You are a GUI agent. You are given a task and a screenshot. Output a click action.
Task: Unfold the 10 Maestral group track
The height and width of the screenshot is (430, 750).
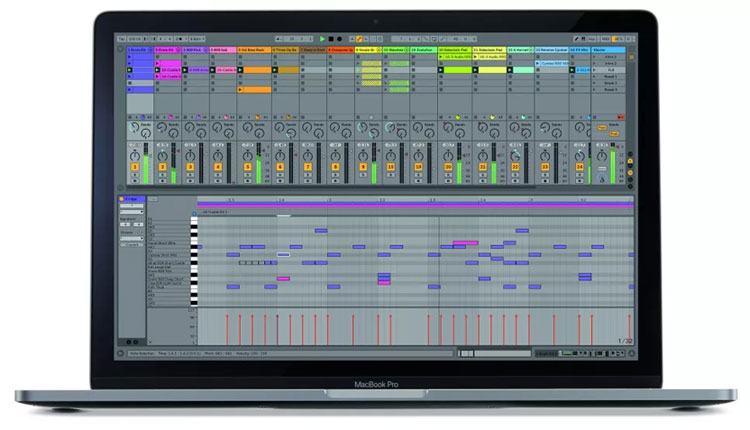(x=406, y=50)
